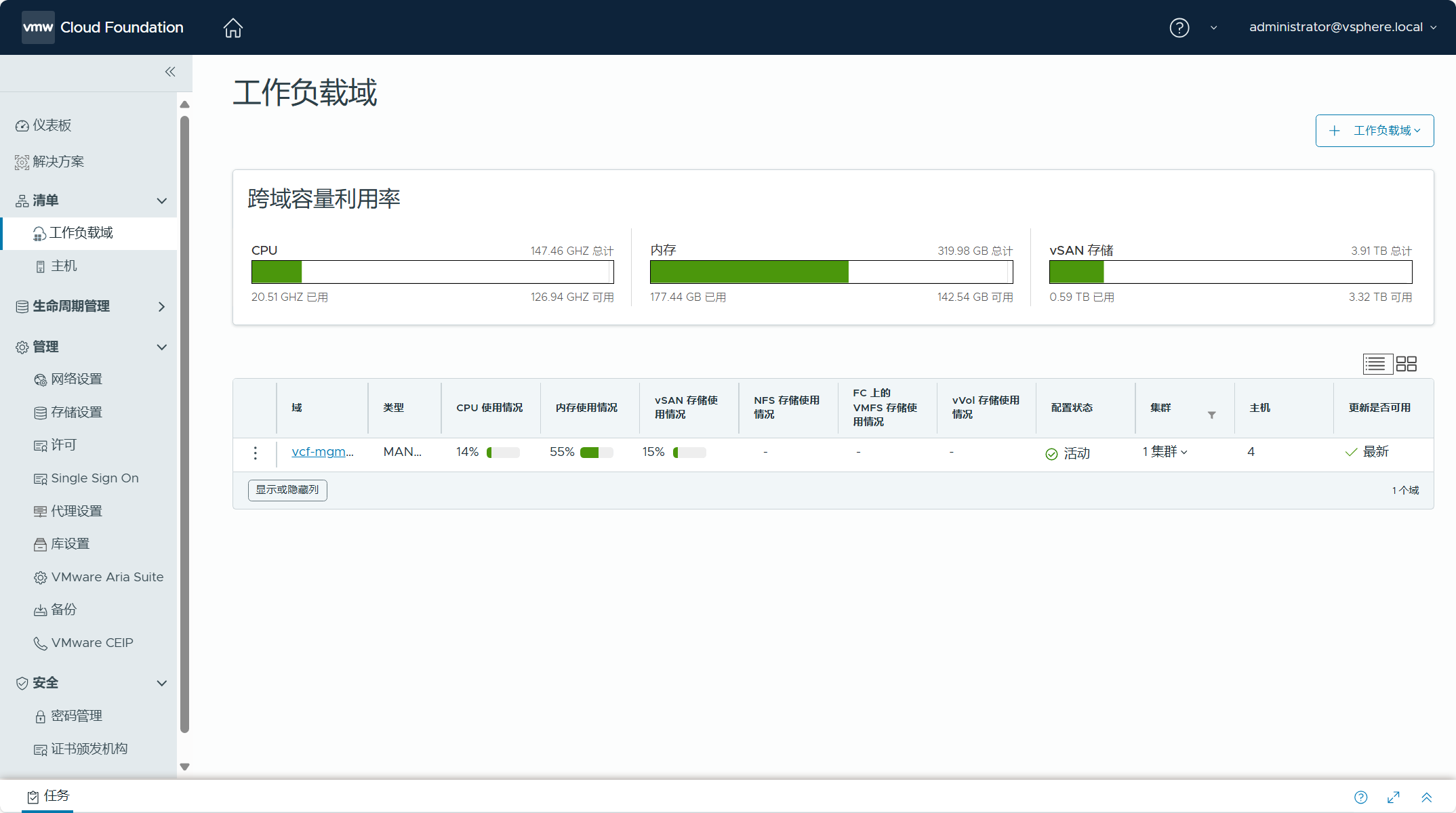Open the 任务 tab at bottom

pos(48,796)
